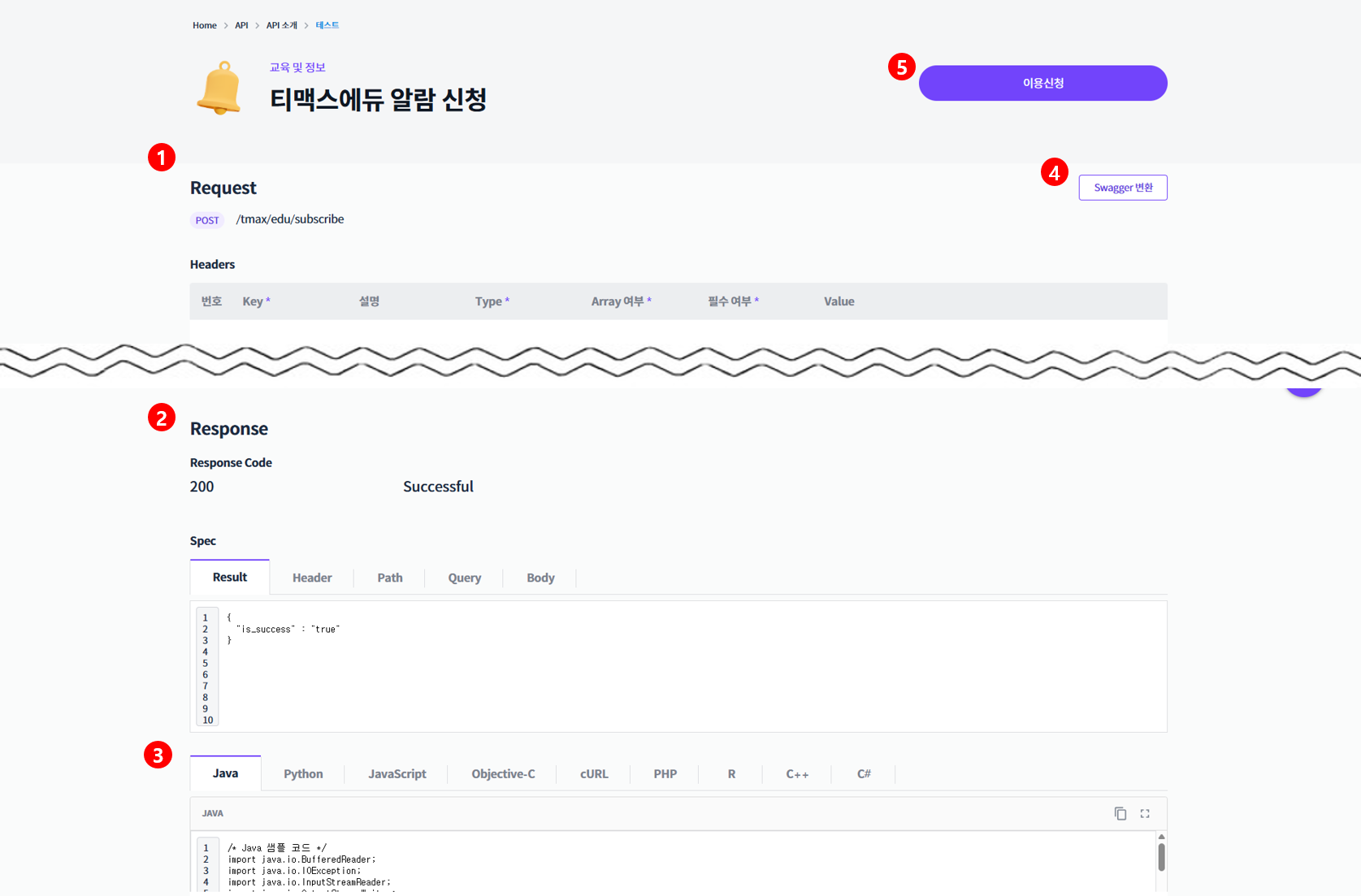Open the 테스트 breadcrumb link
Screen dimensions: 1361x896
(x=327, y=25)
